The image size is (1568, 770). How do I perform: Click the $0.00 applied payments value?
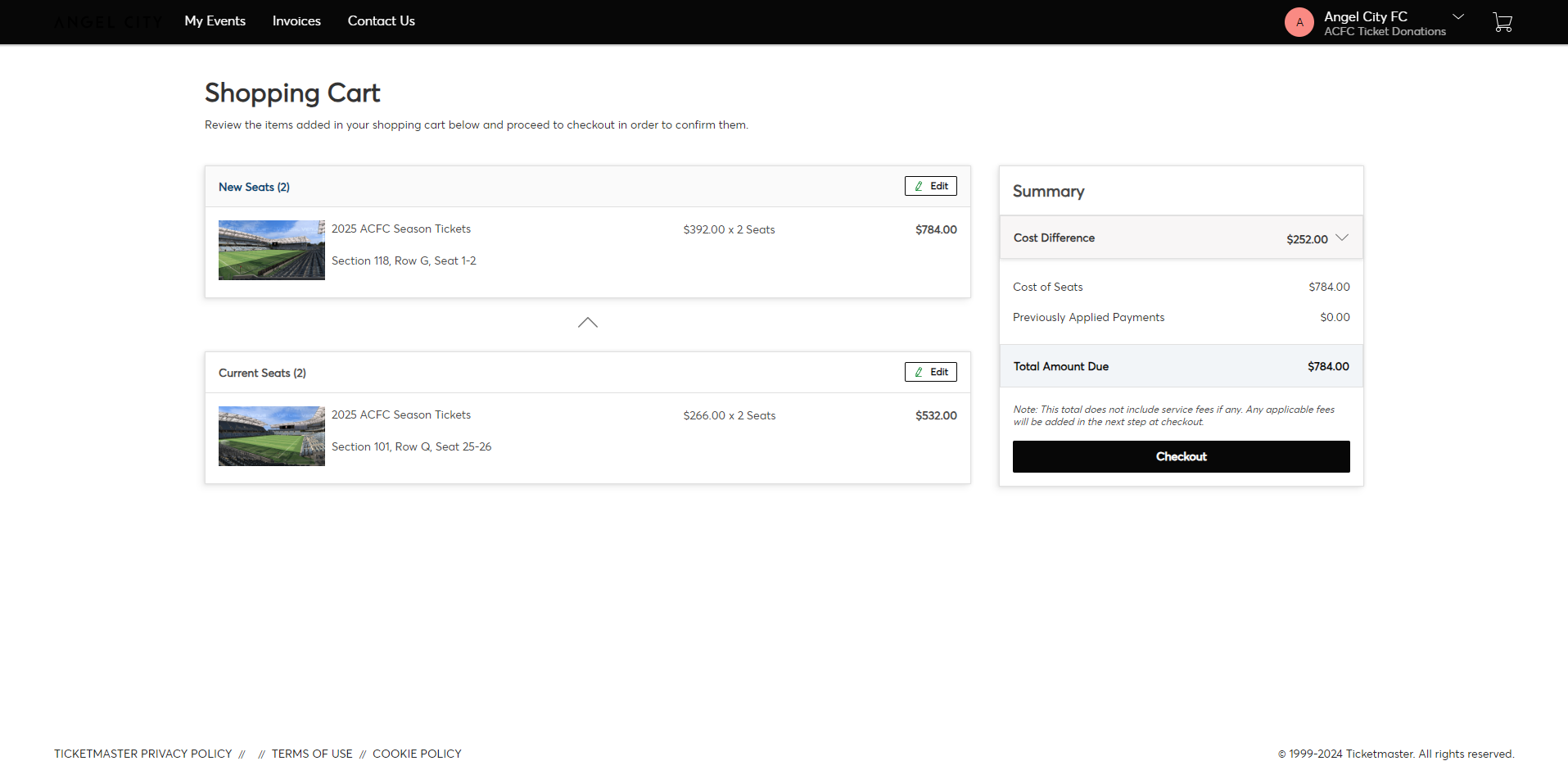[1335, 317]
